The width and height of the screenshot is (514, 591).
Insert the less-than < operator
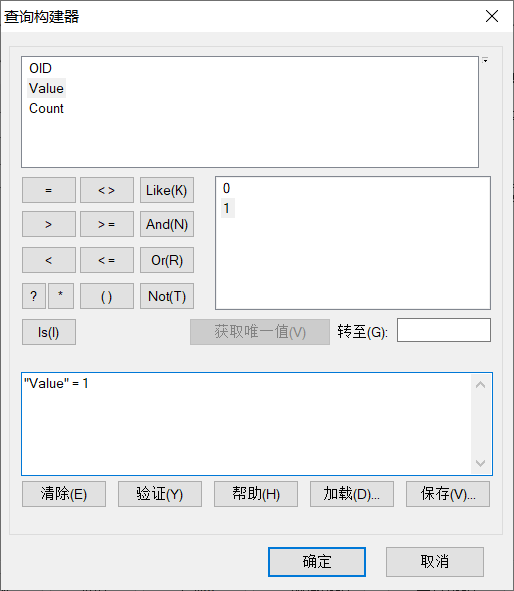coord(49,260)
